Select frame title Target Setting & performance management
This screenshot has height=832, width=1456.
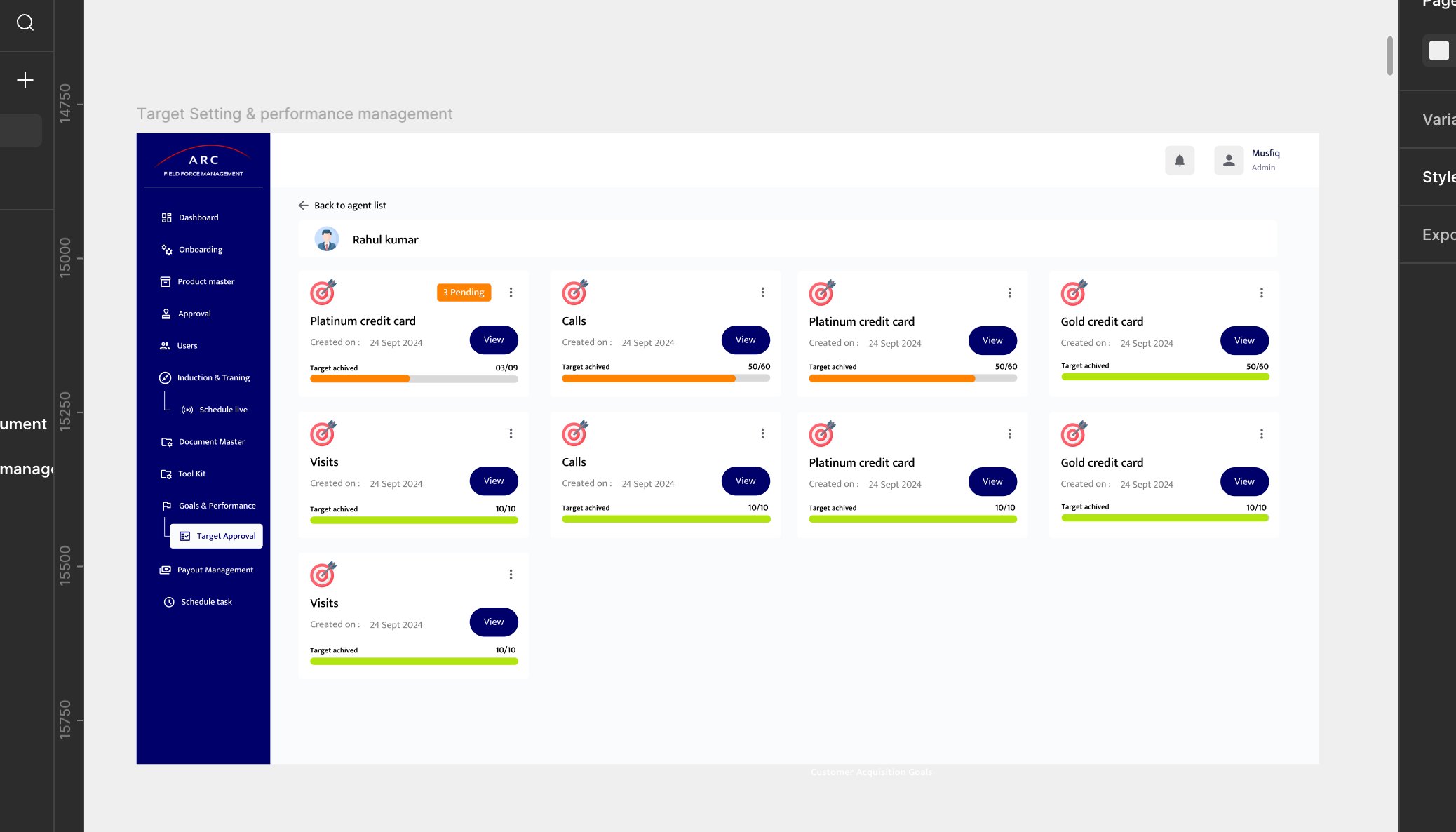click(295, 114)
